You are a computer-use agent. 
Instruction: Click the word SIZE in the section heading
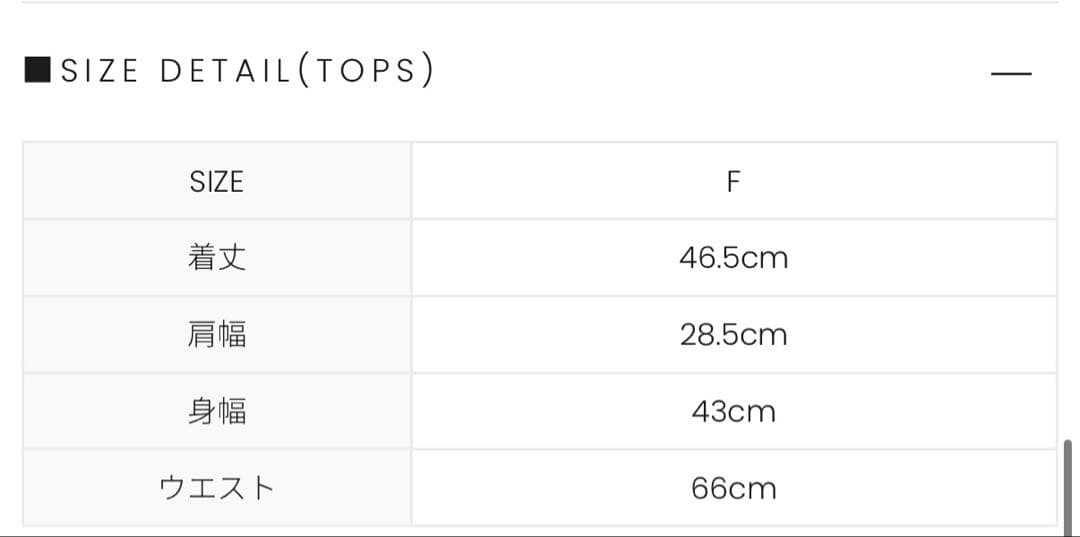[100, 71]
